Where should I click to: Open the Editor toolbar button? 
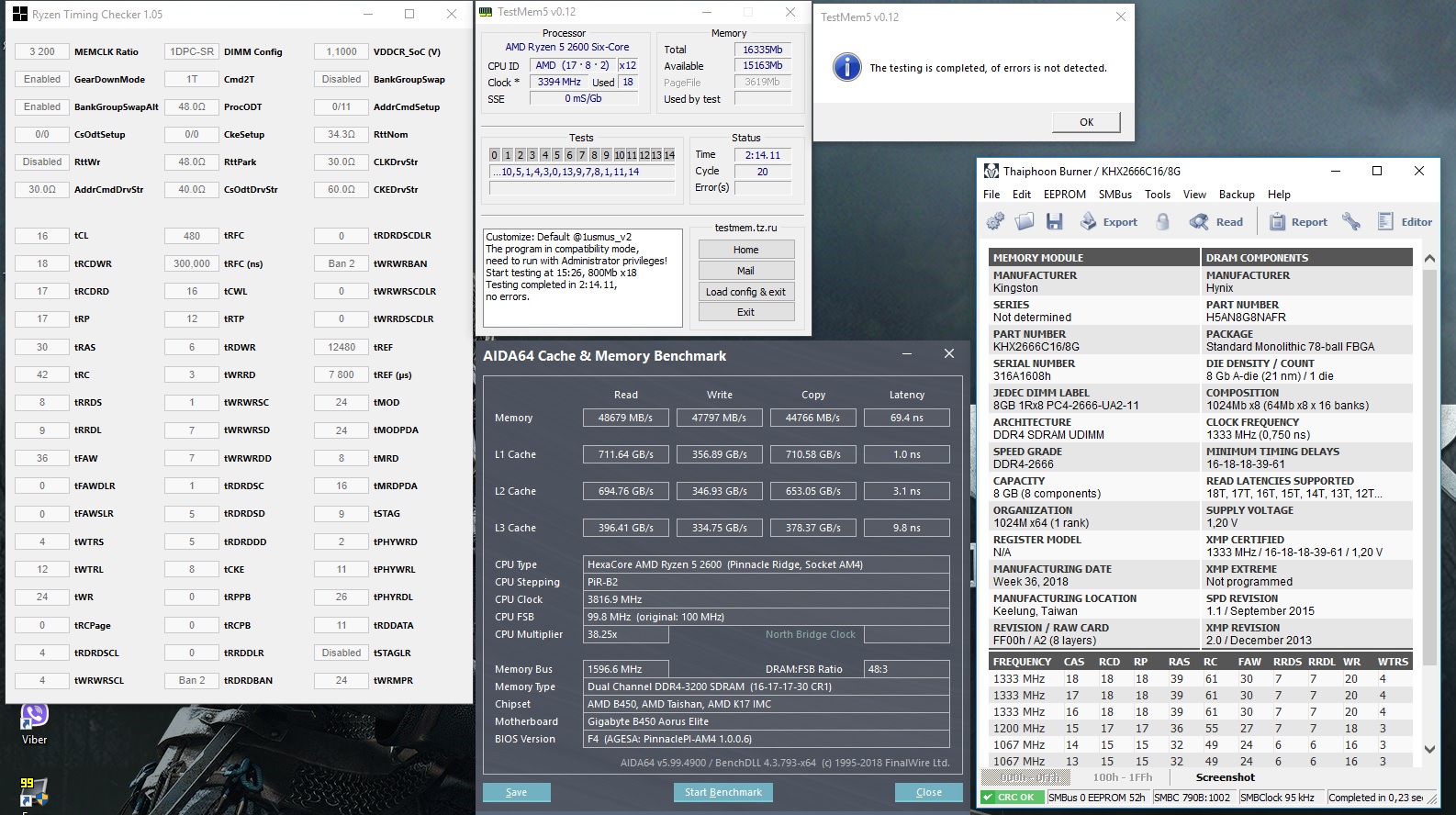coord(1405,221)
